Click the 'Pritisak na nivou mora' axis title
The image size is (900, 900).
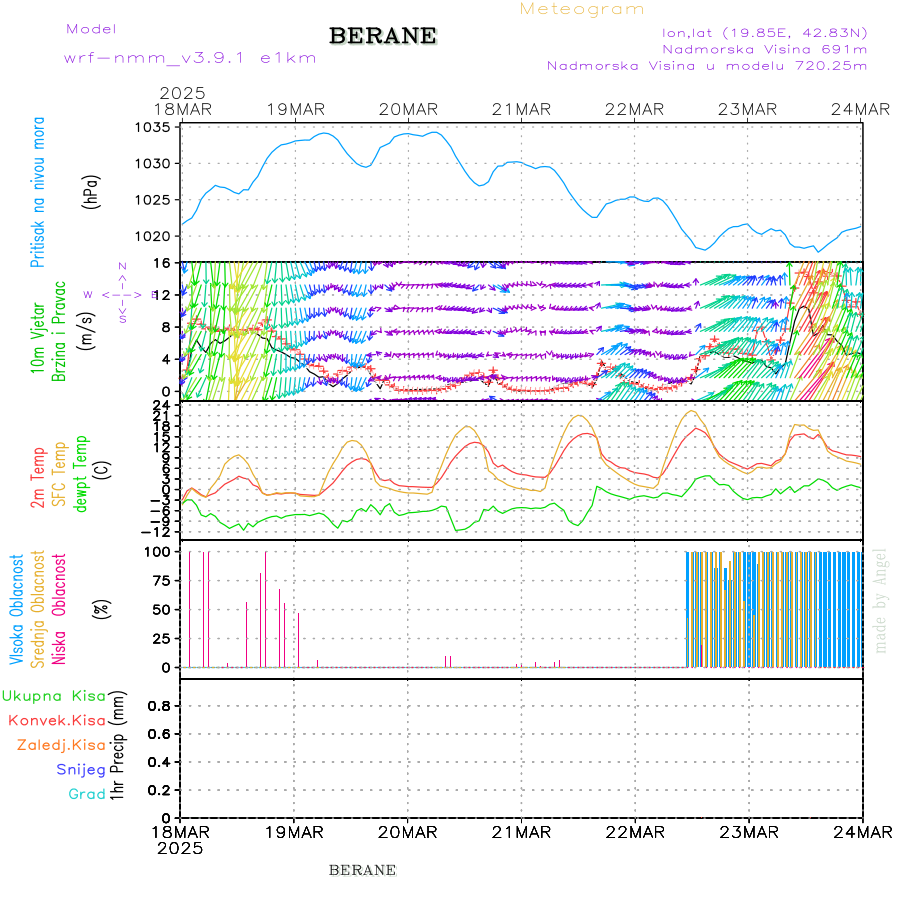tap(37, 192)
